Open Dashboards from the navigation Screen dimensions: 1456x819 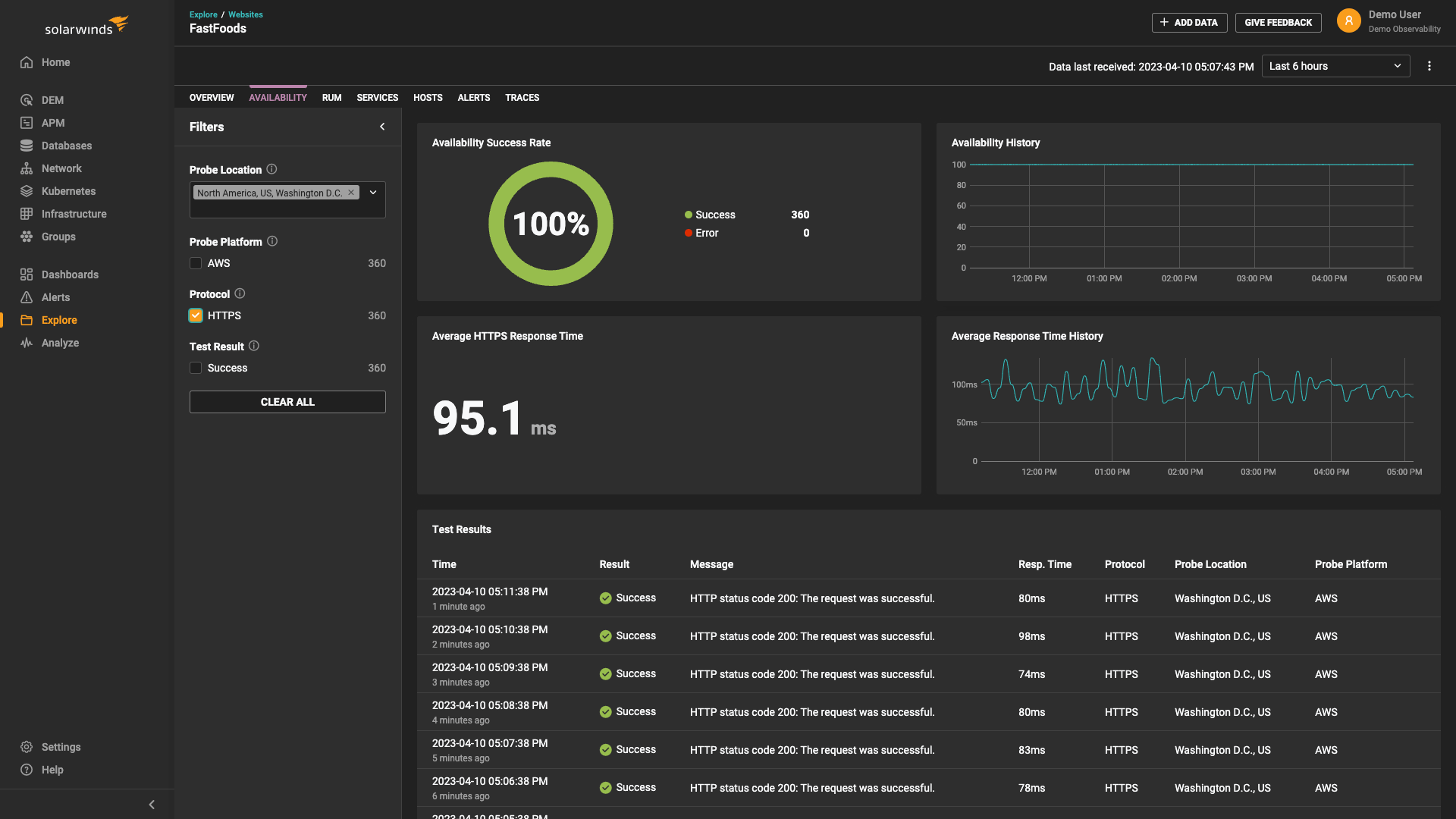point(70,274)
